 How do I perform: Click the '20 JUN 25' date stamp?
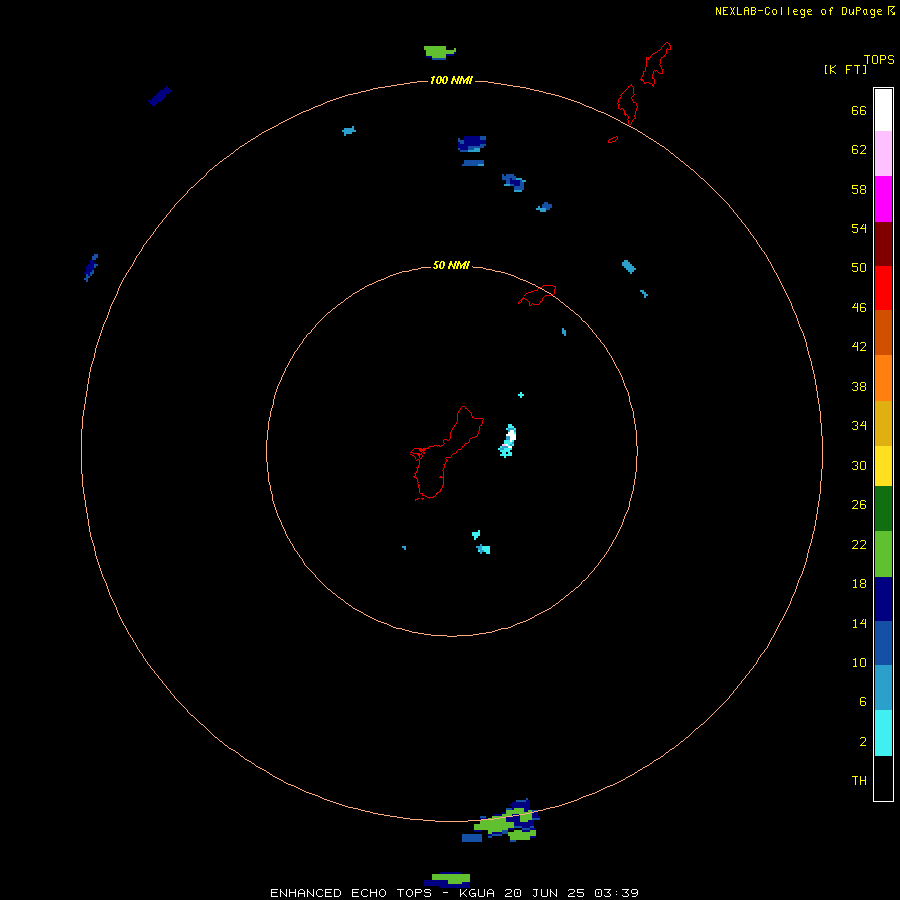(x=544, y=893)
